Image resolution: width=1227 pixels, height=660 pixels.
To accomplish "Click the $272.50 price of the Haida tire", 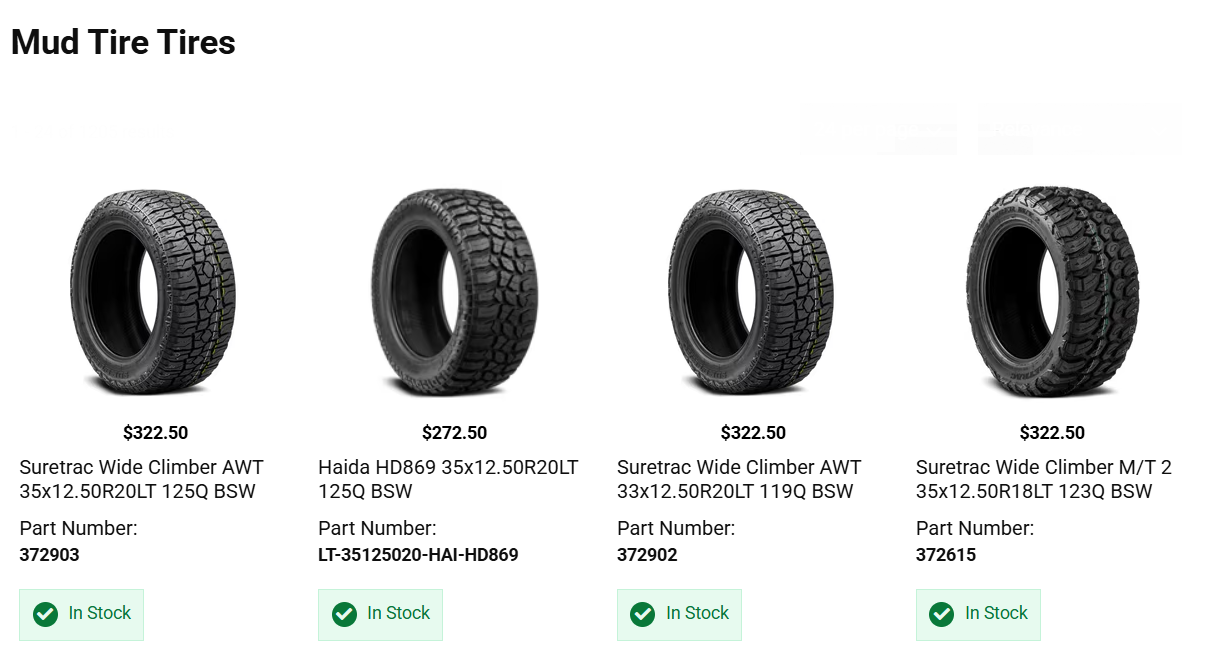I will click(x=454, y=433).
